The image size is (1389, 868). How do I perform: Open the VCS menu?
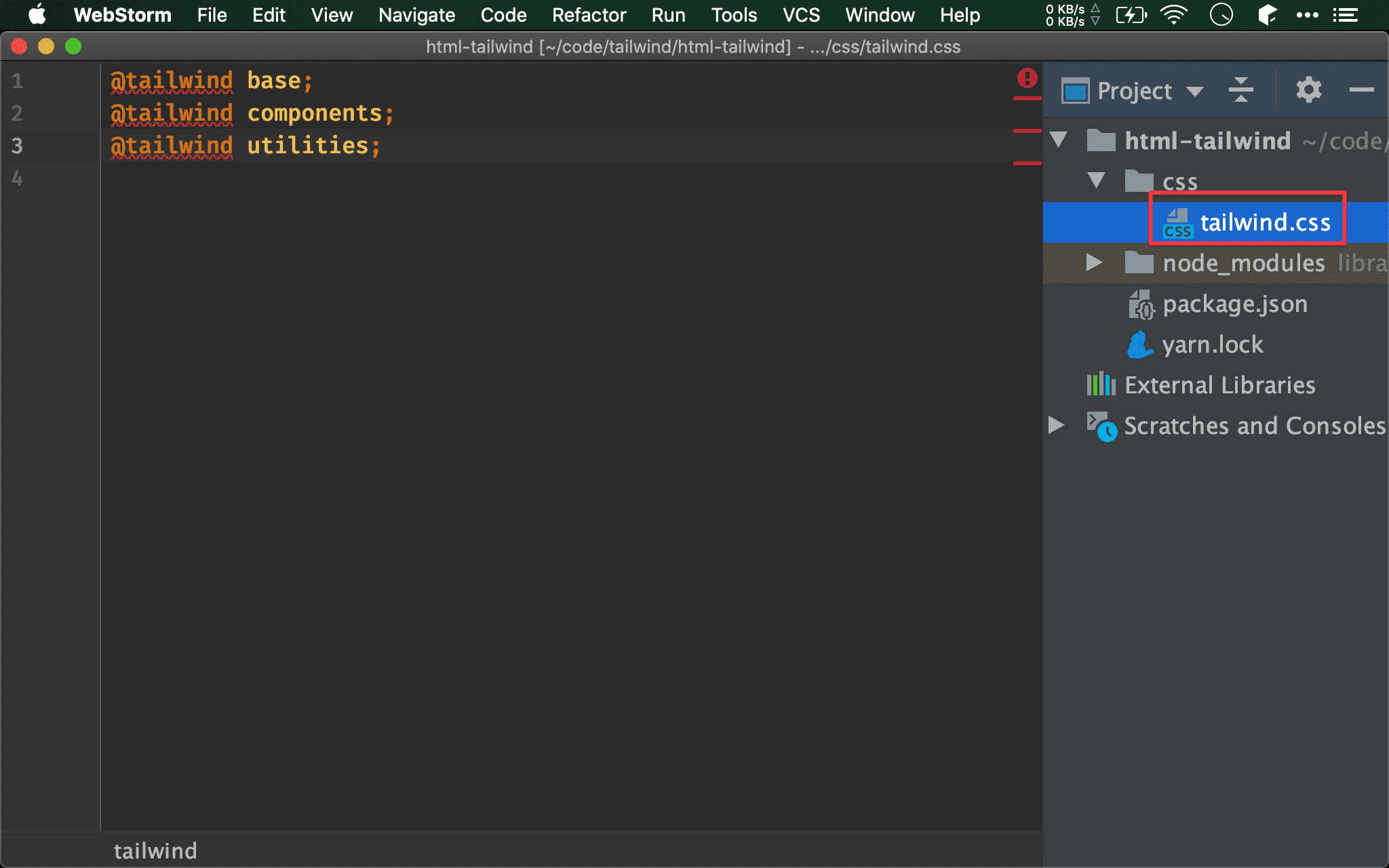point(801,15)
